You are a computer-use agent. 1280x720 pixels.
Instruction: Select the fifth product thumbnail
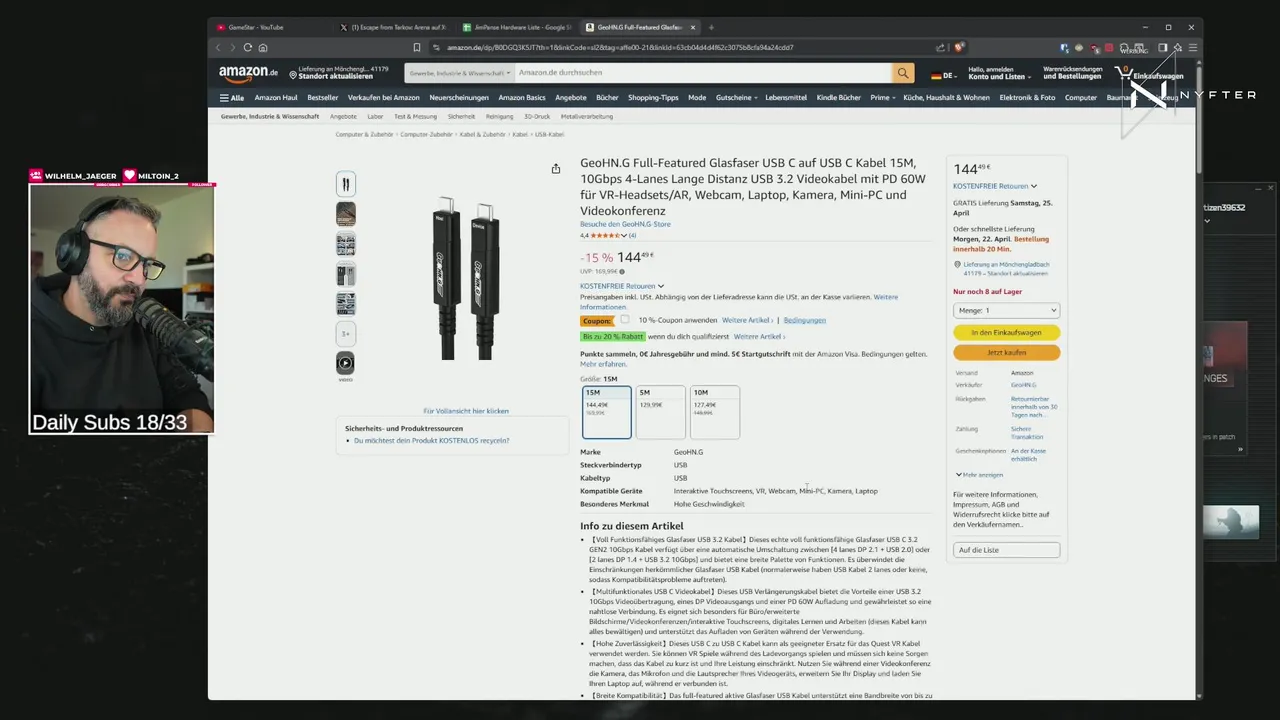click(x=345, y=304)
